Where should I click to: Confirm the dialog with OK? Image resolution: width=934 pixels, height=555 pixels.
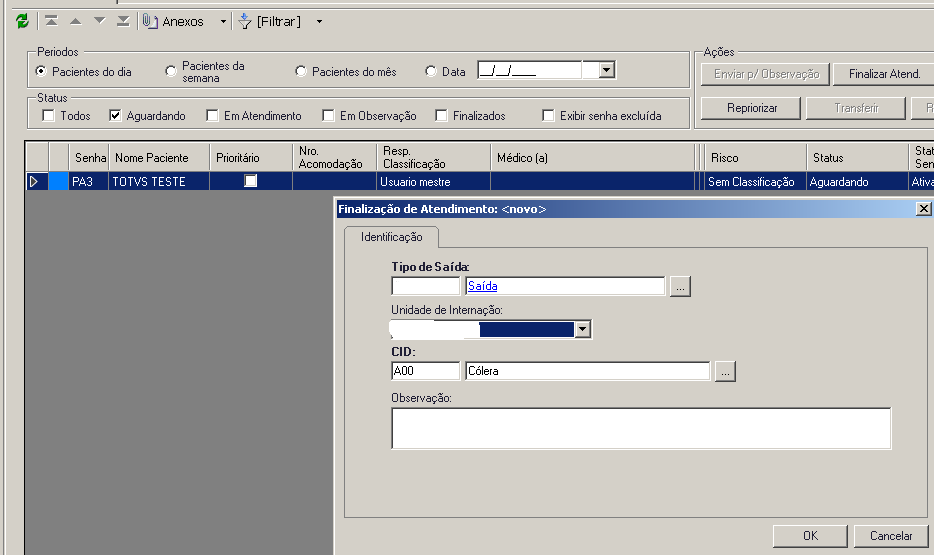810,536
